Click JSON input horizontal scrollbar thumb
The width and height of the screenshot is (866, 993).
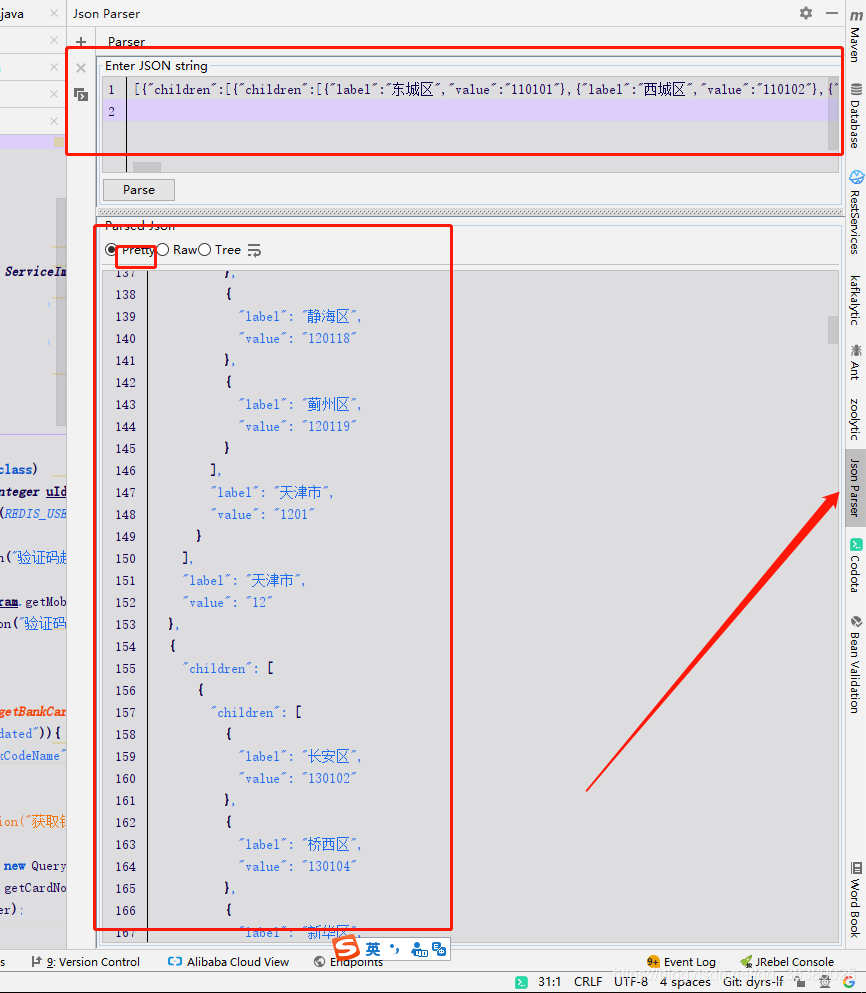147,167
